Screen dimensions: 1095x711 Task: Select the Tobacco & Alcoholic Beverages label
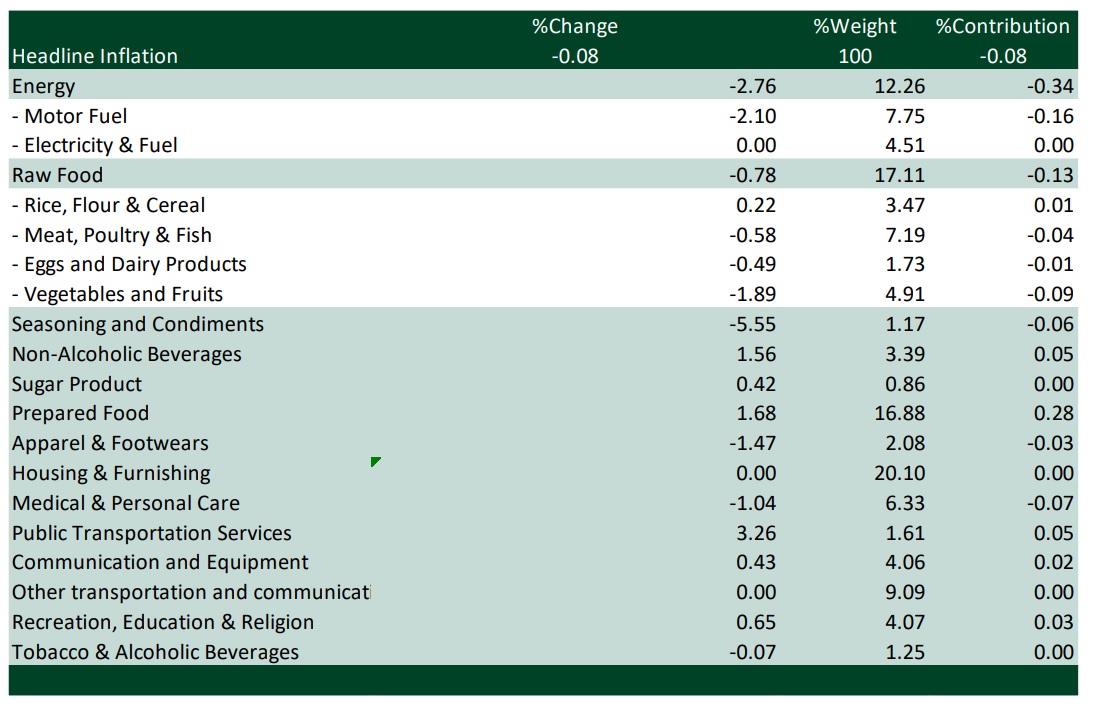(x=155, y=652)
